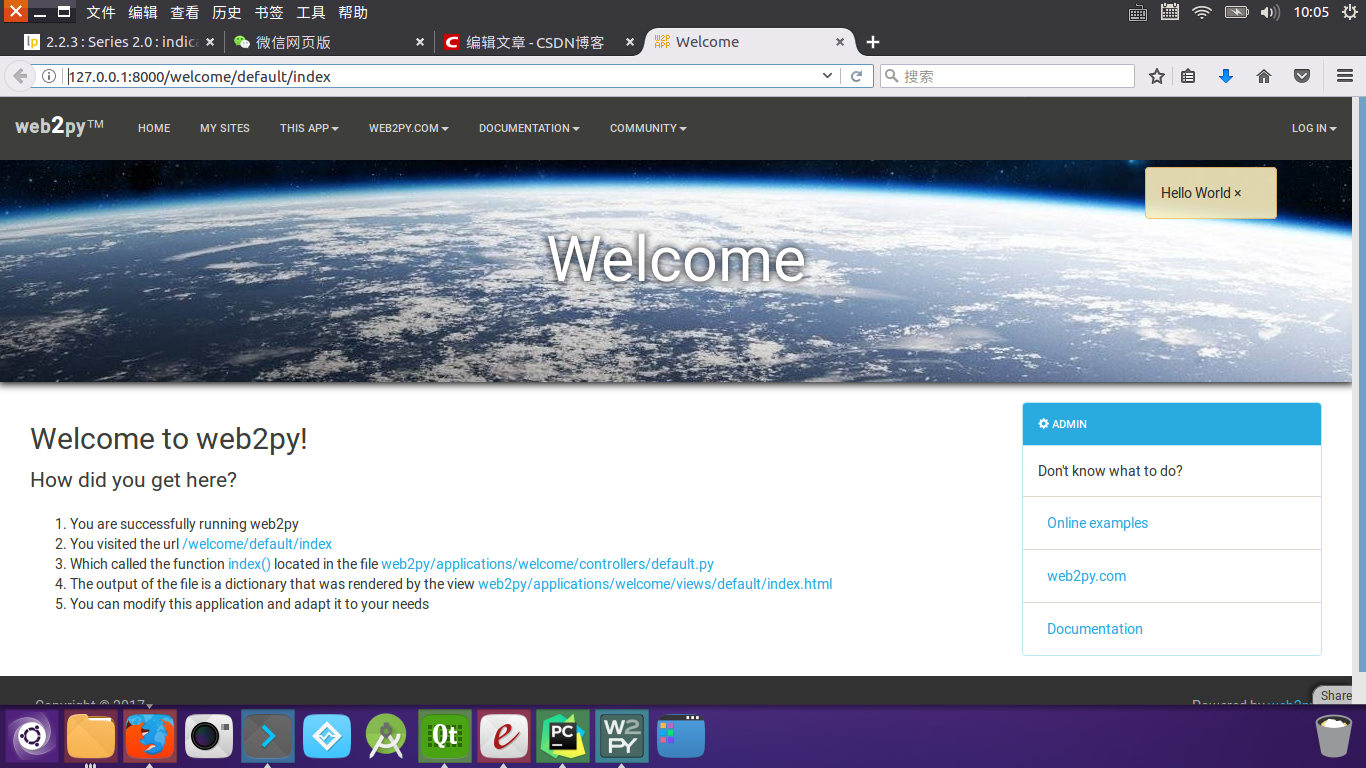1366x768 pixels.
Task: Switch to the 微信网页版 tab
Action: [x=329, y=42]
